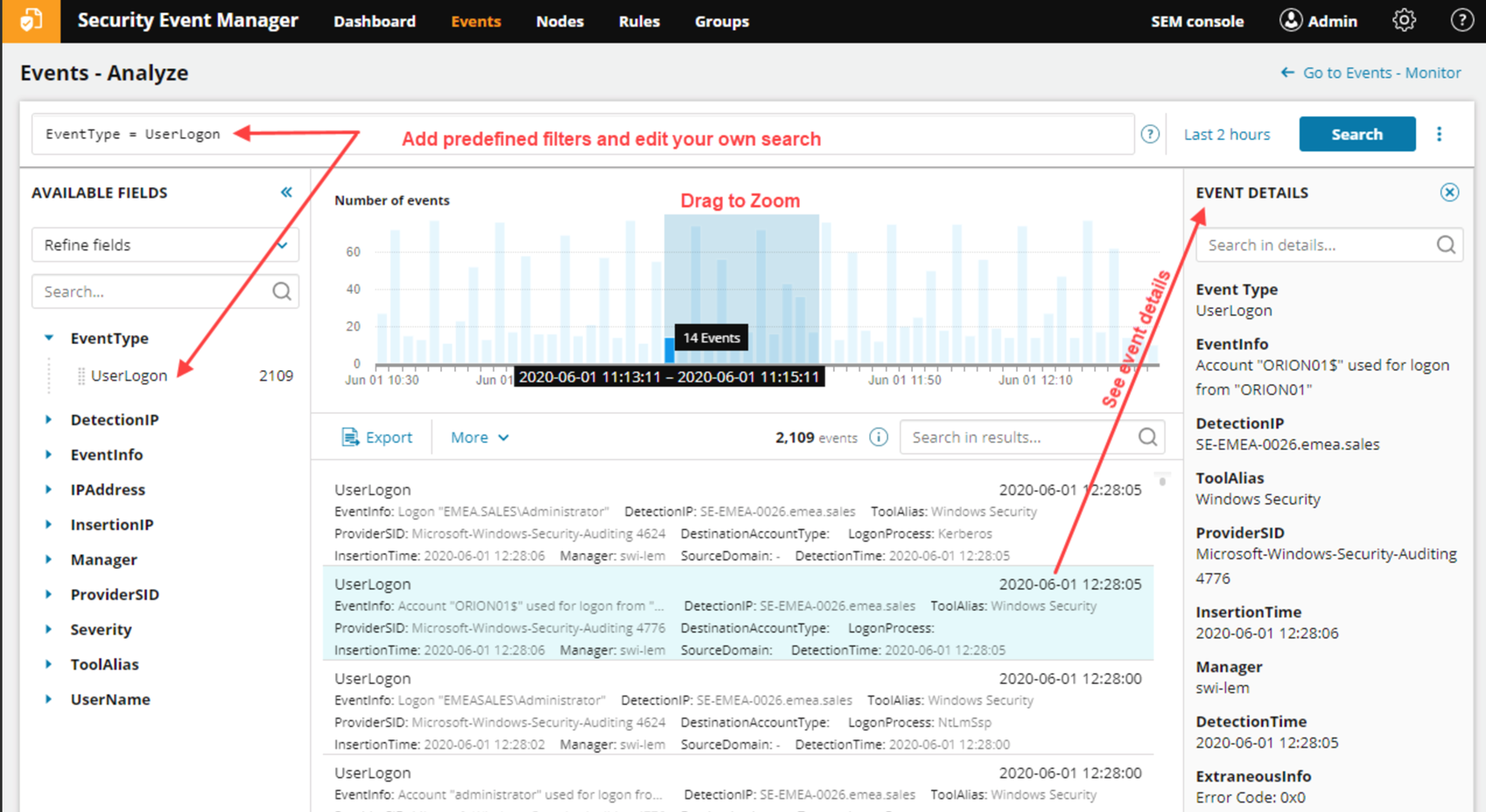
Task: Expand the IPAddress field group
Action: click(x=49, y=490)
